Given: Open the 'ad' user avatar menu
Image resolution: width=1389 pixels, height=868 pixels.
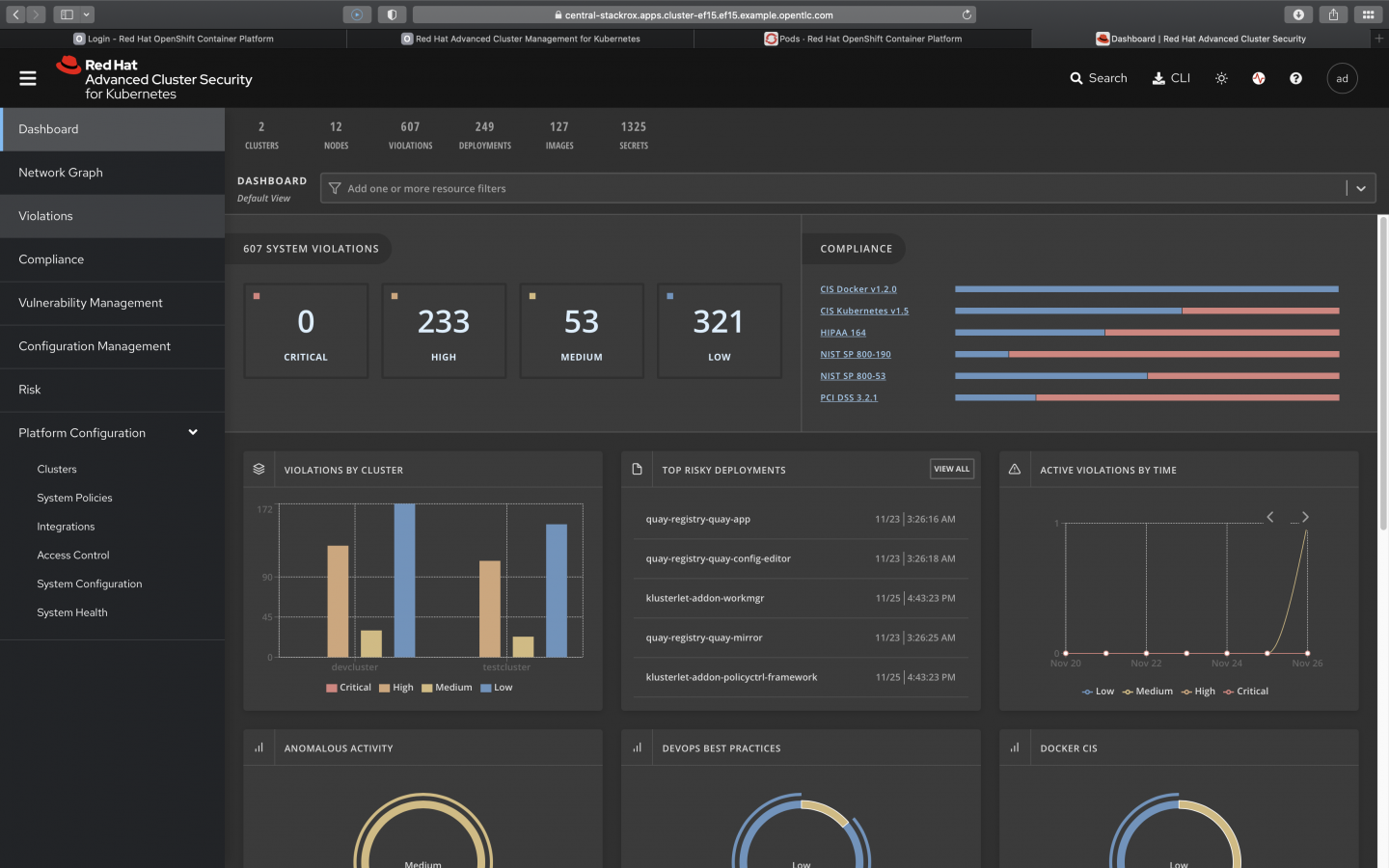Looking at the screenshot, I should point(1342,78).
